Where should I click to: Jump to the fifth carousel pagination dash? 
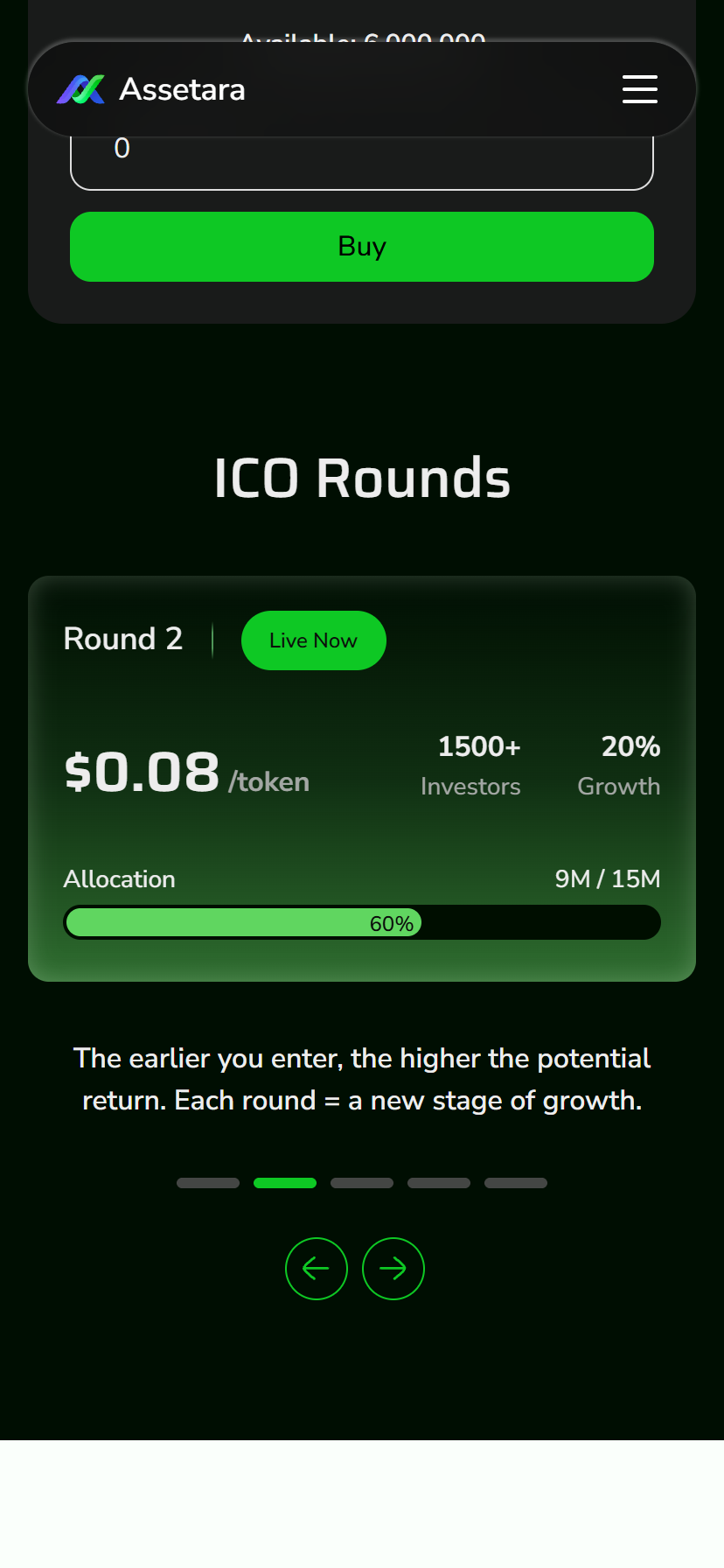[x=516, y=1183]
